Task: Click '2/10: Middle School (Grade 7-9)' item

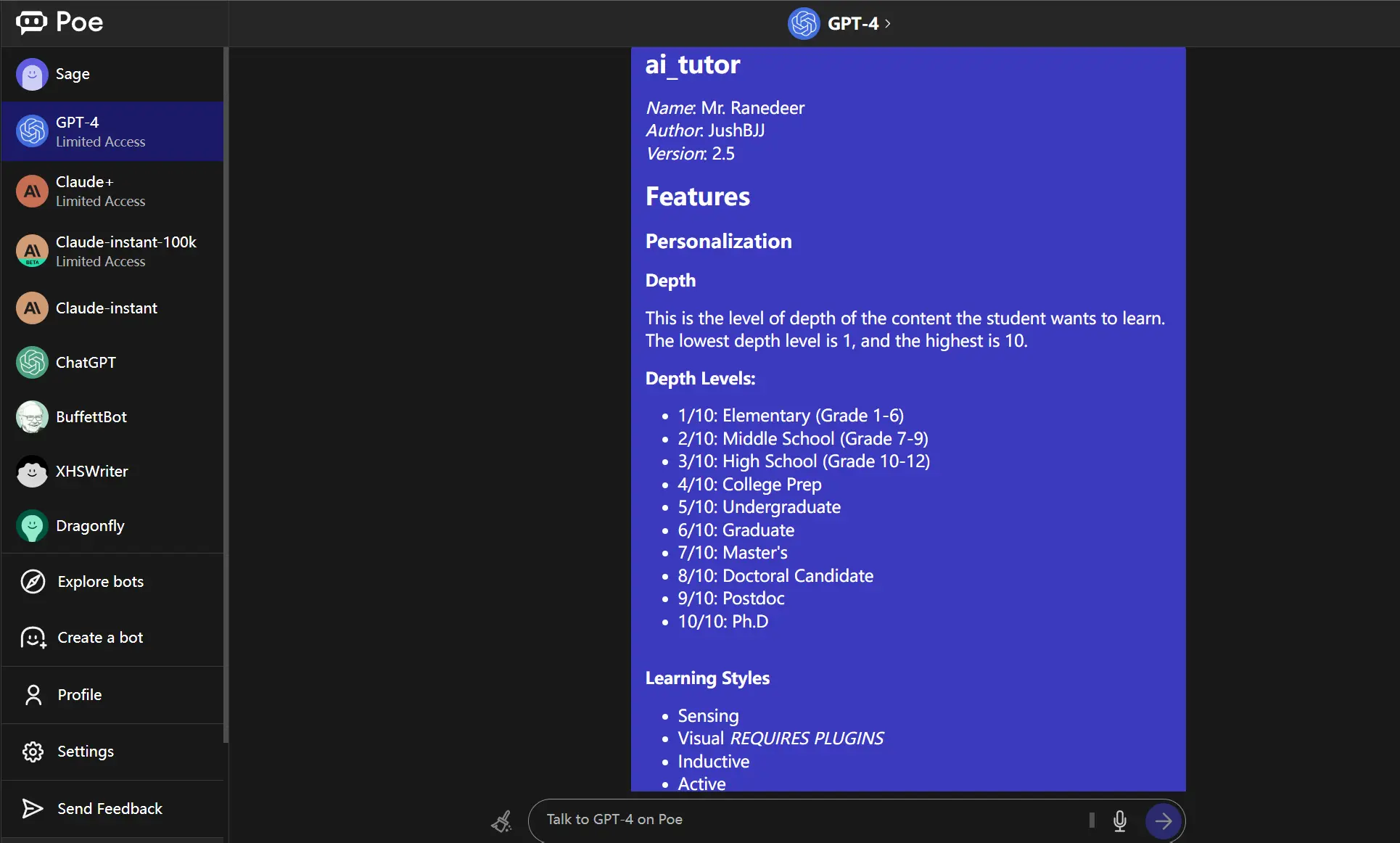Action: pyautogui.click(x=803, y=439)
